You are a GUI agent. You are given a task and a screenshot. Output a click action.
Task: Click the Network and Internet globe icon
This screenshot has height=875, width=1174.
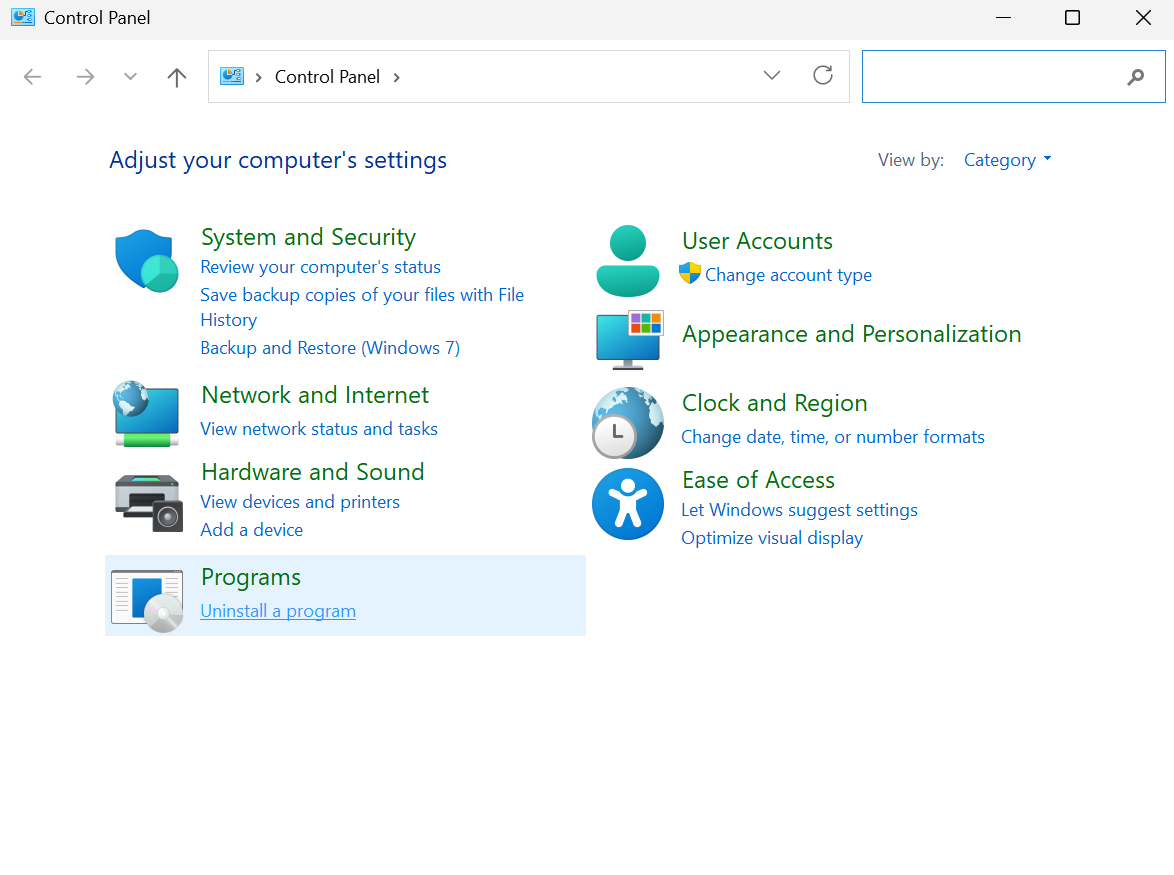(147, 414)
